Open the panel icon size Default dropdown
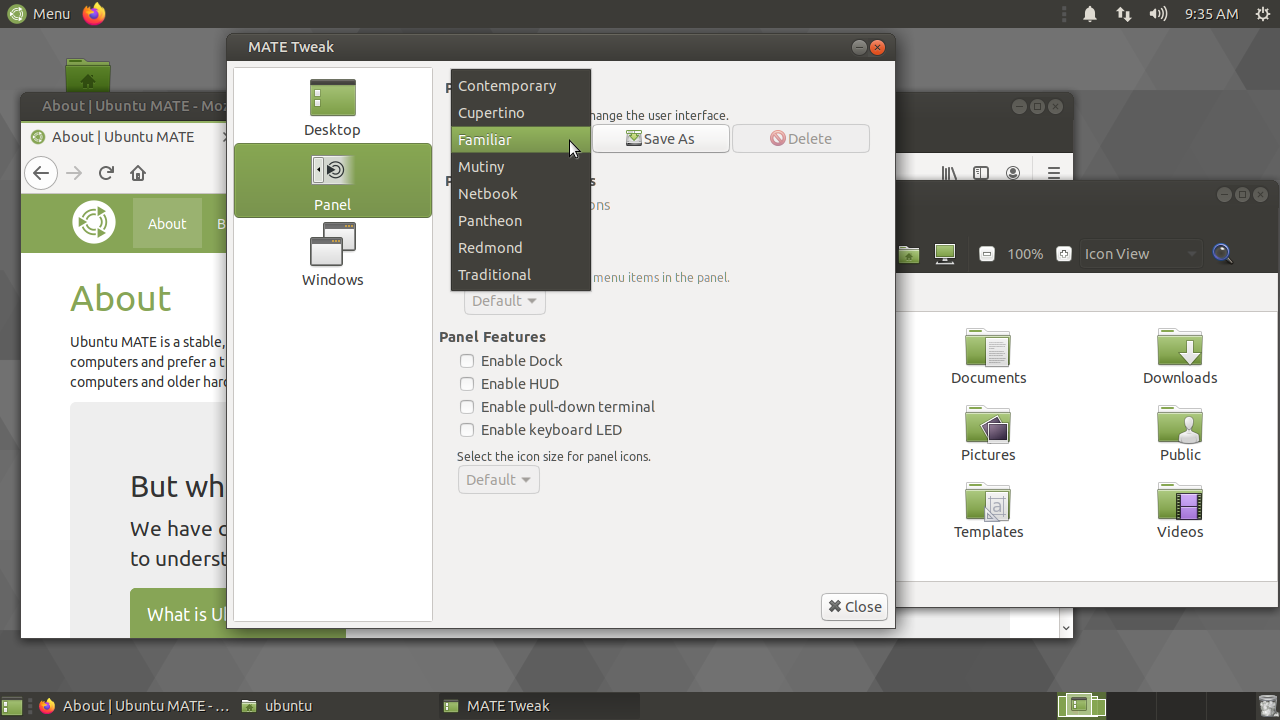This screenshot has width=1280, height=720. pyautogui.click(x=499, y=480)
